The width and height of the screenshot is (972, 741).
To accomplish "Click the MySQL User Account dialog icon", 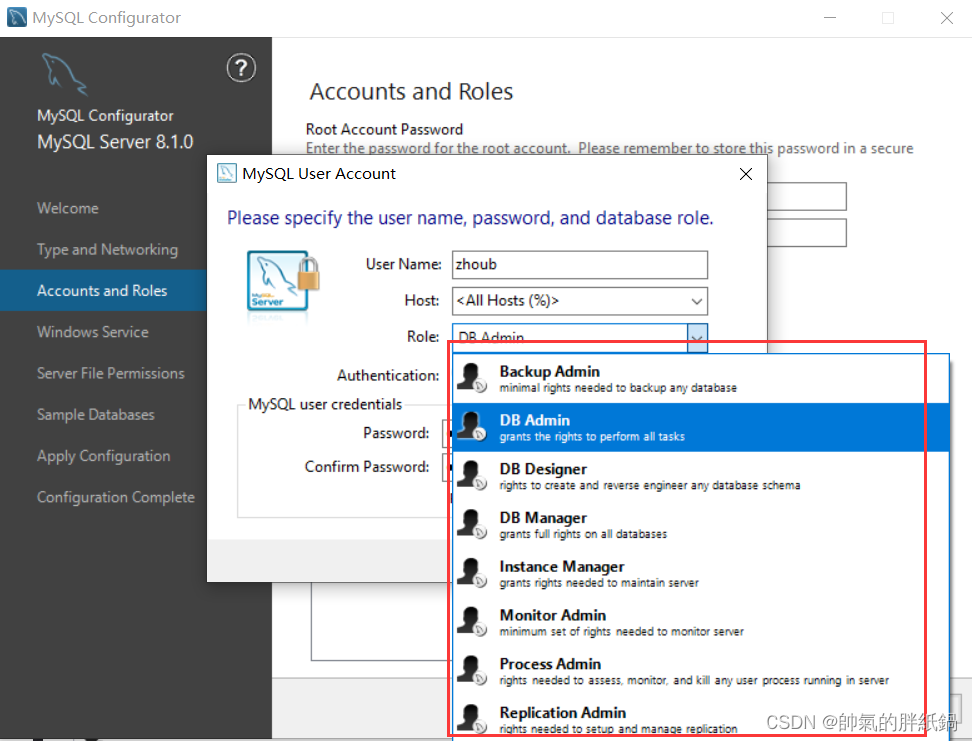I will (x=226, y=174).
